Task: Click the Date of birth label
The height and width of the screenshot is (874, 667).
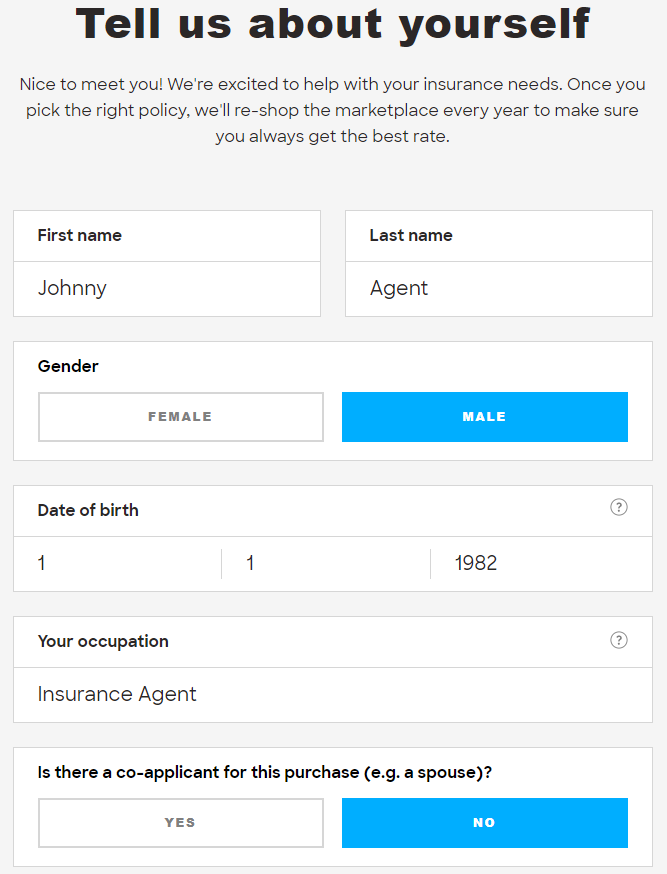Action: coord(88,510)
